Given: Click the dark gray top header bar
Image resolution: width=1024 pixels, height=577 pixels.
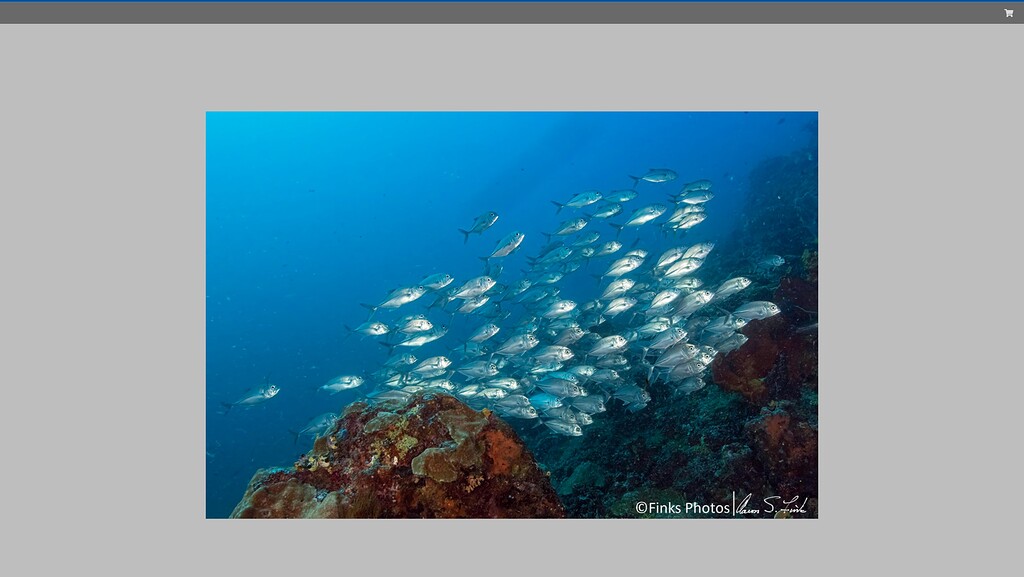Looking at the screenshot, I should pyautogui.click(x=500, y=13).
